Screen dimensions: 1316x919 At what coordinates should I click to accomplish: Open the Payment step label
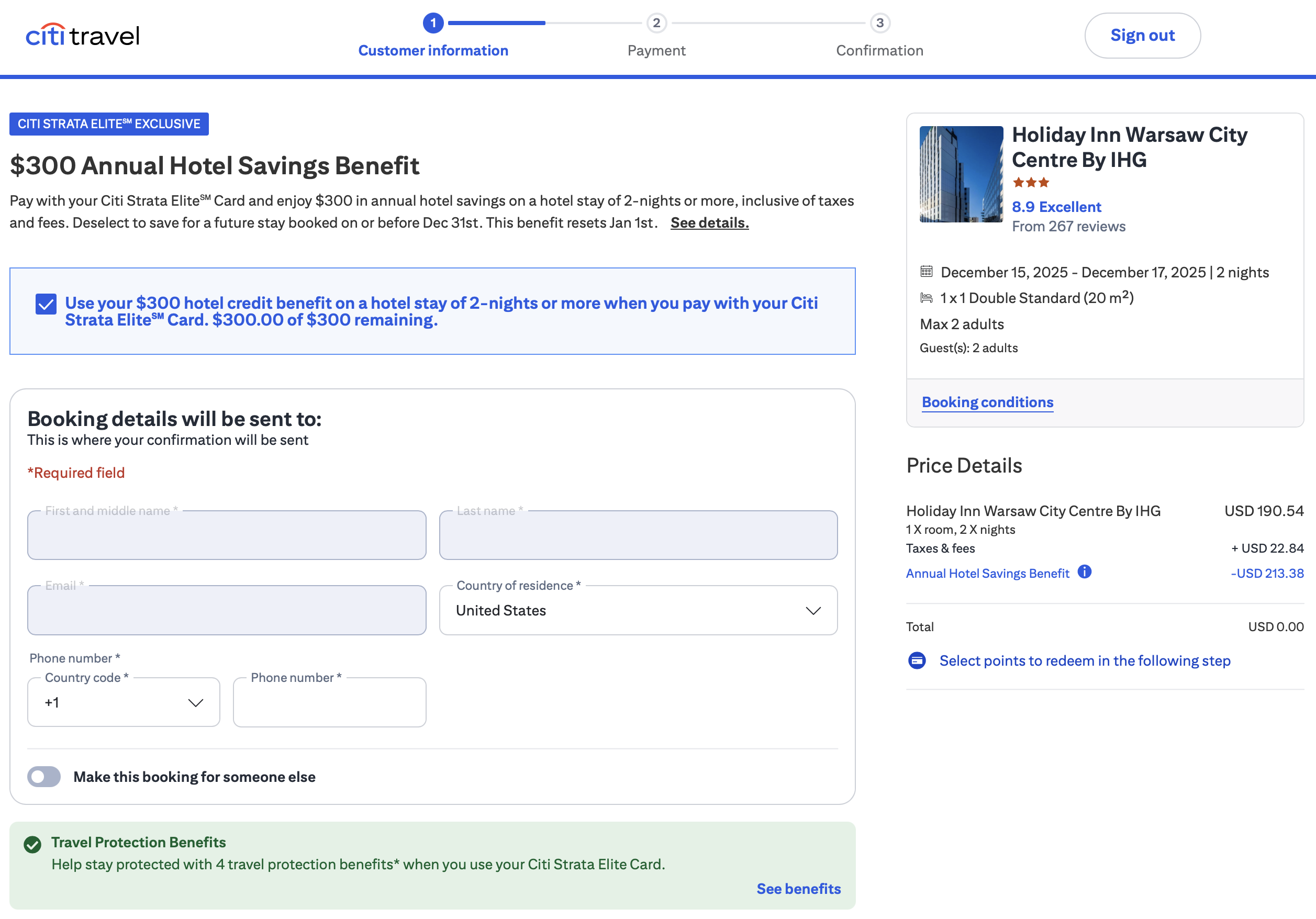pyautogui.click(x=656, y=50)
